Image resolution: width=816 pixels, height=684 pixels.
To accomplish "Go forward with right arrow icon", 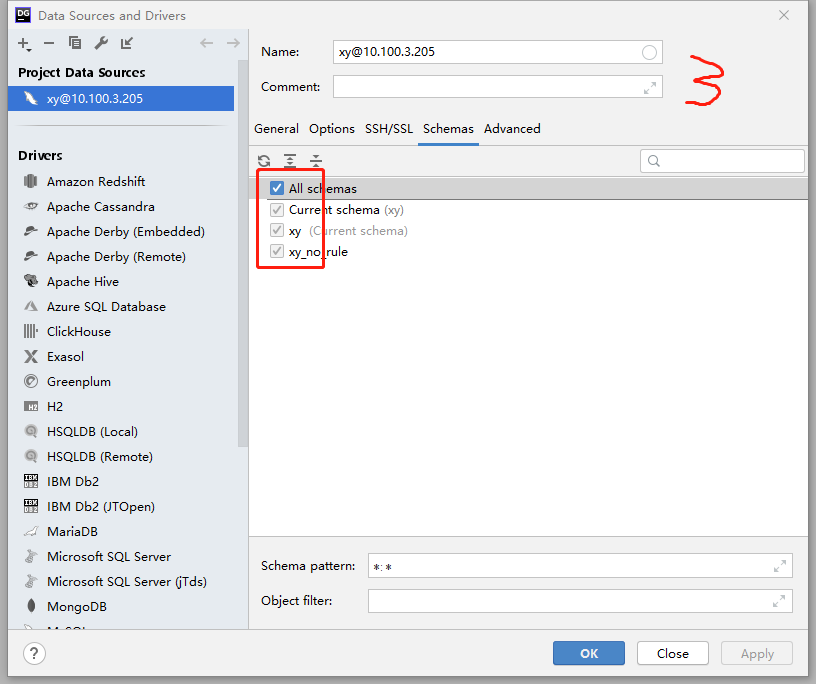I will (233, 43).
